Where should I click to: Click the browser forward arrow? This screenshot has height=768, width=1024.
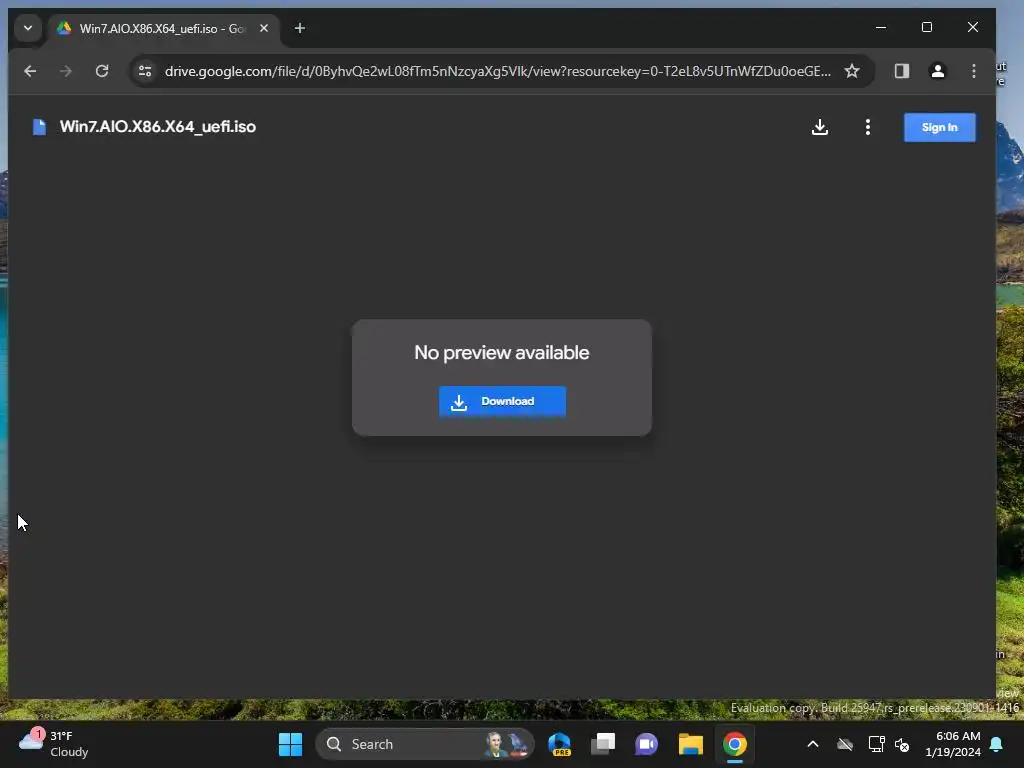point(66,71)
